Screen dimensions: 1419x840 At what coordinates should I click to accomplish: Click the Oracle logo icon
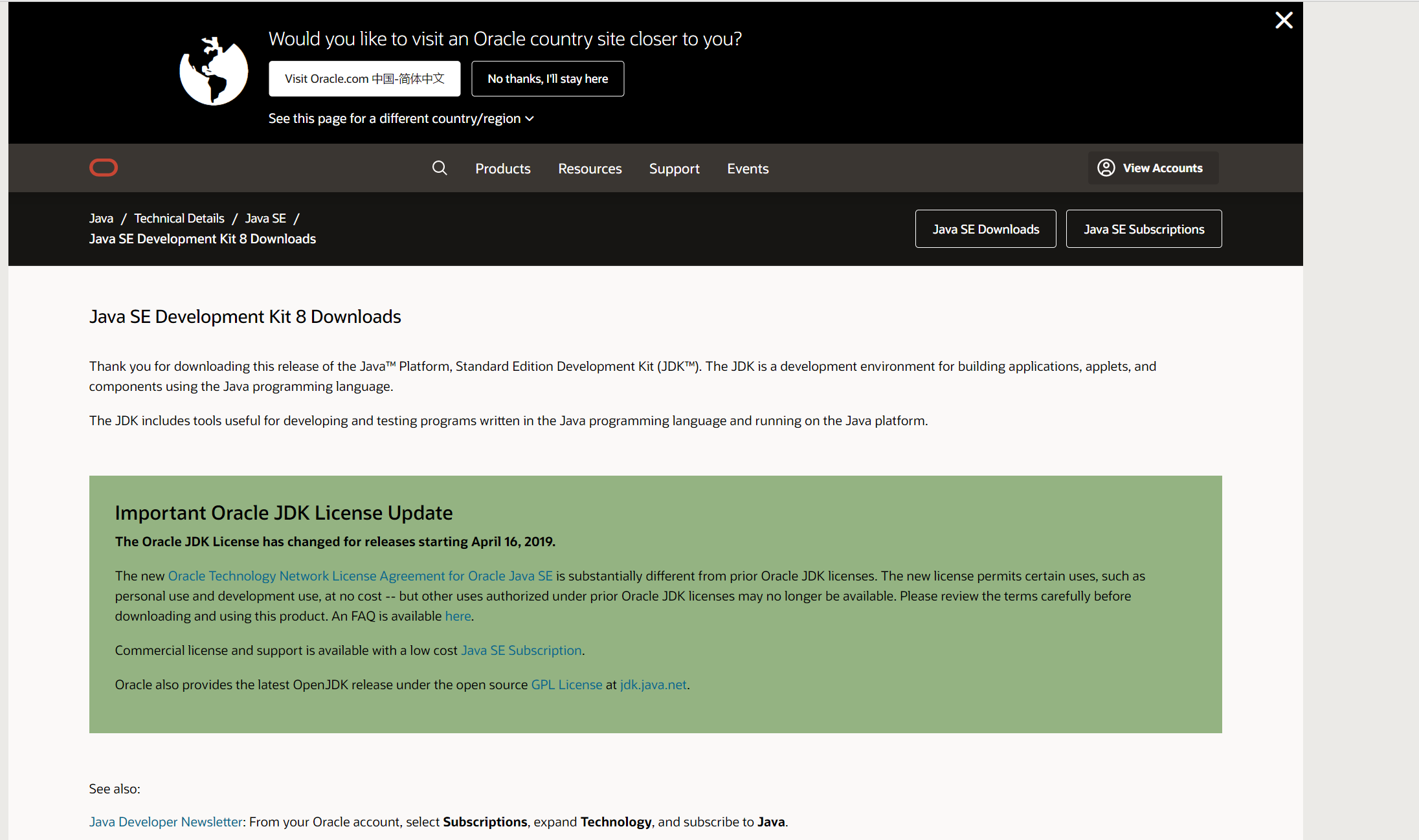104,168
